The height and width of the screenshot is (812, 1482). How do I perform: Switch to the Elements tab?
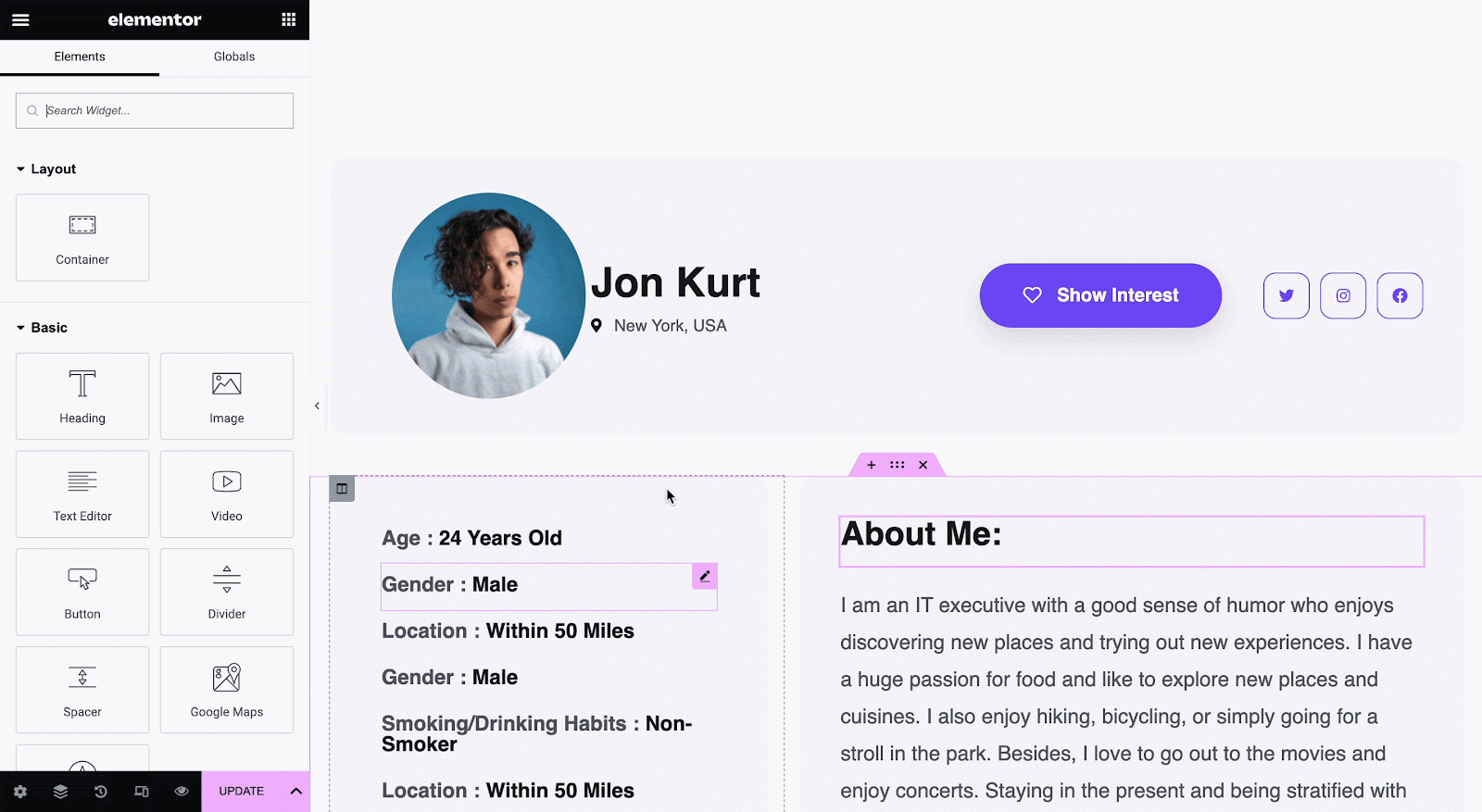(80, 56)
